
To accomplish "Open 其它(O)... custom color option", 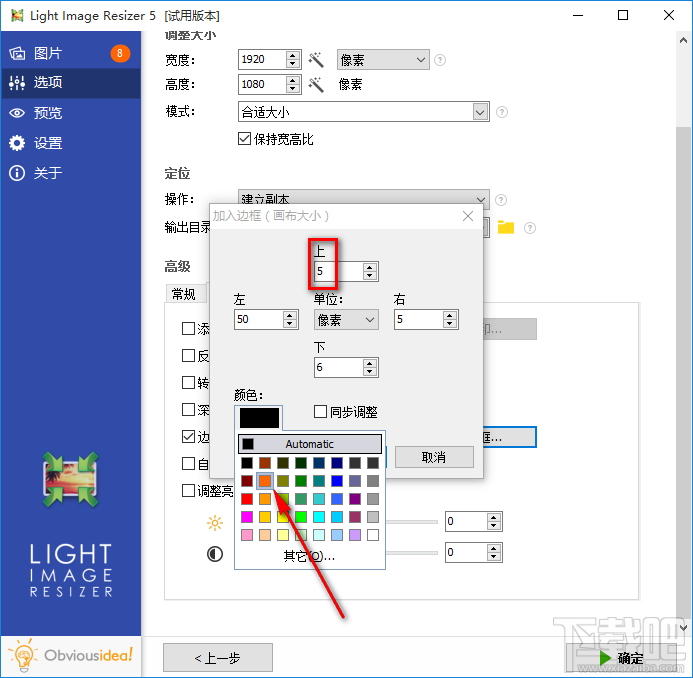I will click(309, 556).
